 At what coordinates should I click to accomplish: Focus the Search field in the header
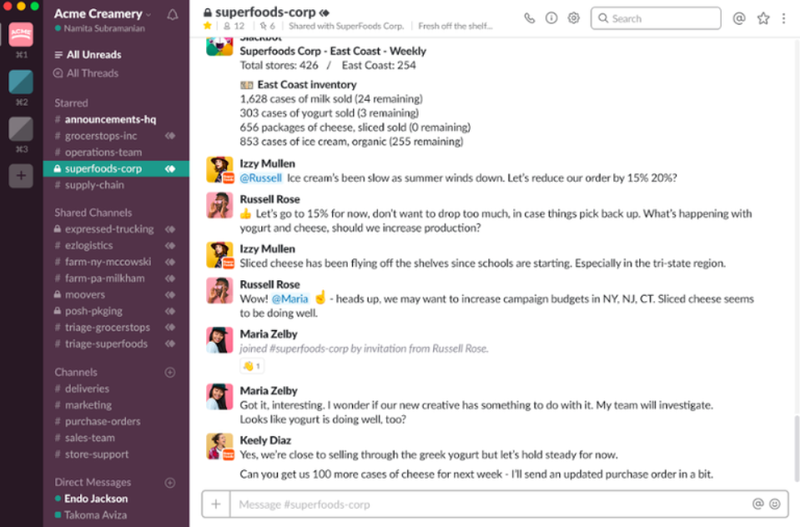tap(656, 18)
